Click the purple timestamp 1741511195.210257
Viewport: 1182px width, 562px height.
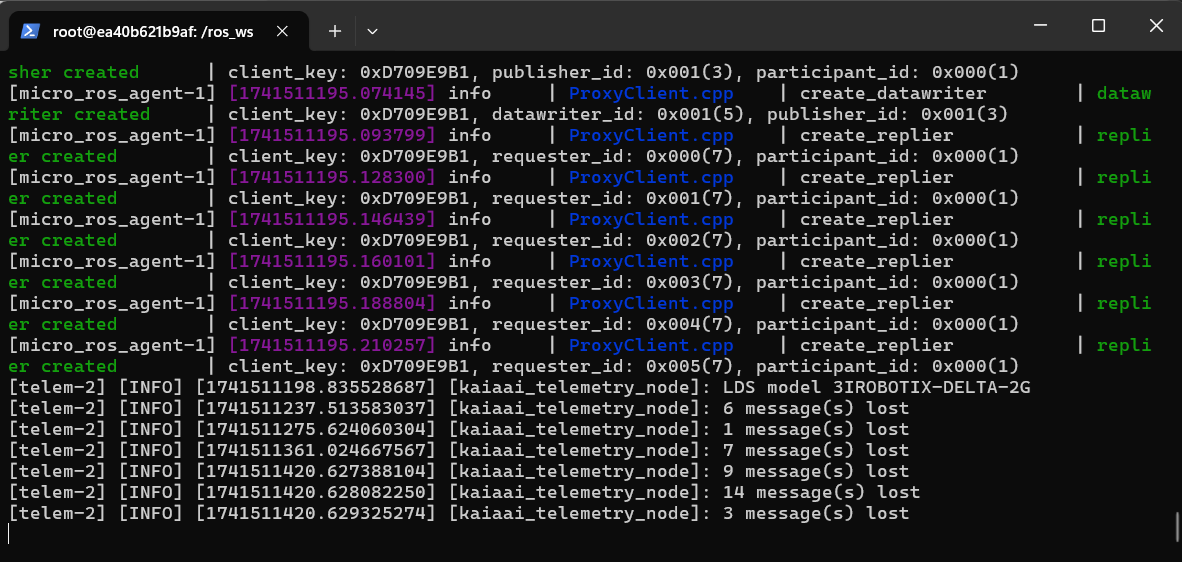click(x=332, y=345)
